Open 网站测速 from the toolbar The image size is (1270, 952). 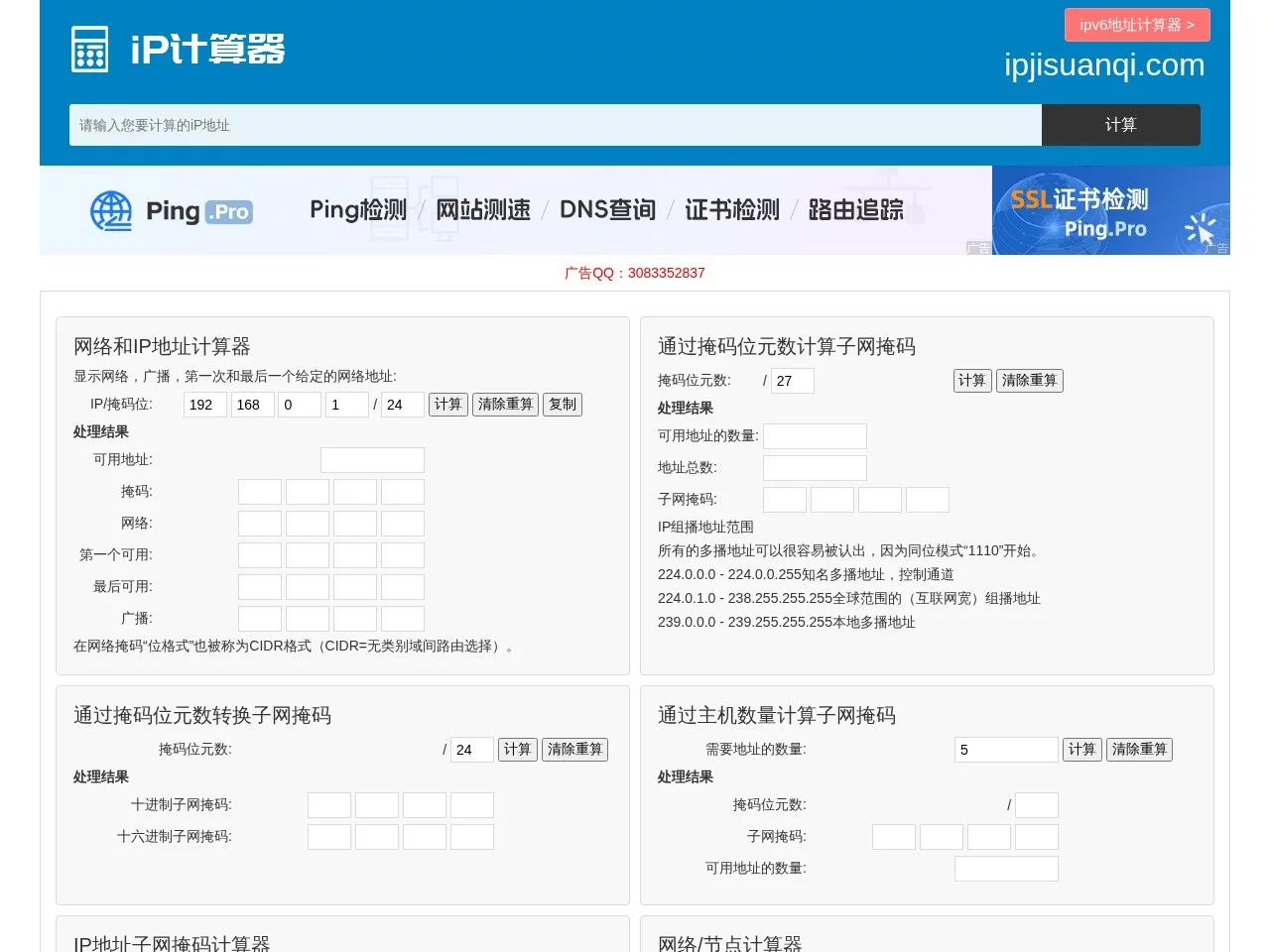[483, 209]
